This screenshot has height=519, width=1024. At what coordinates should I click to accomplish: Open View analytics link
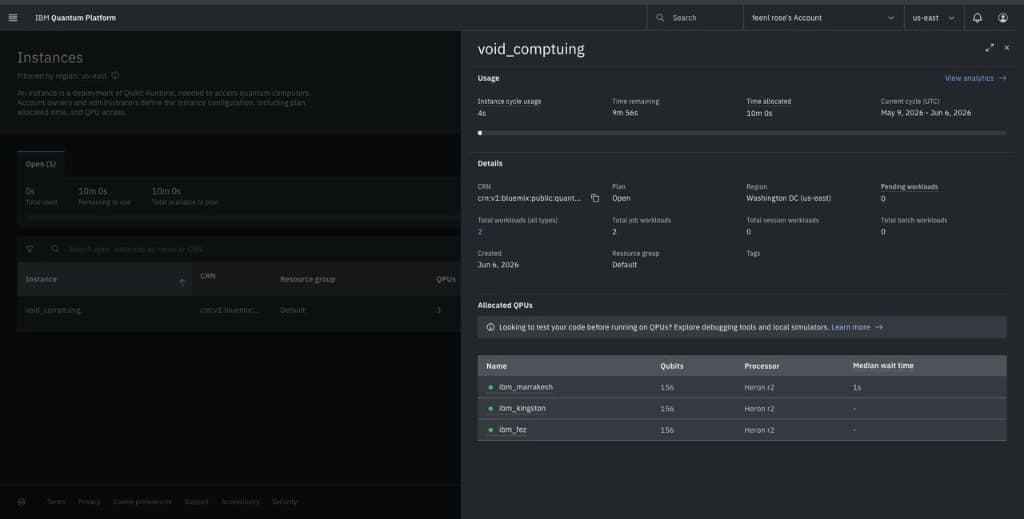[975, 78]
